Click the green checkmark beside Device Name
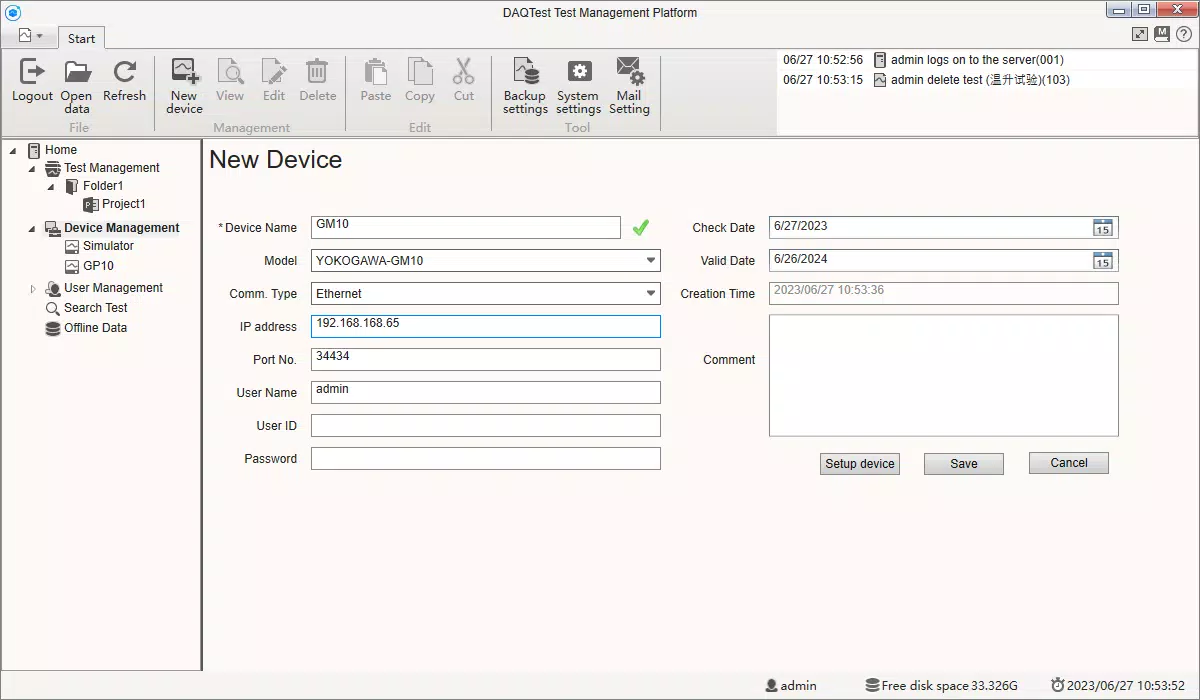 [641, 228]
